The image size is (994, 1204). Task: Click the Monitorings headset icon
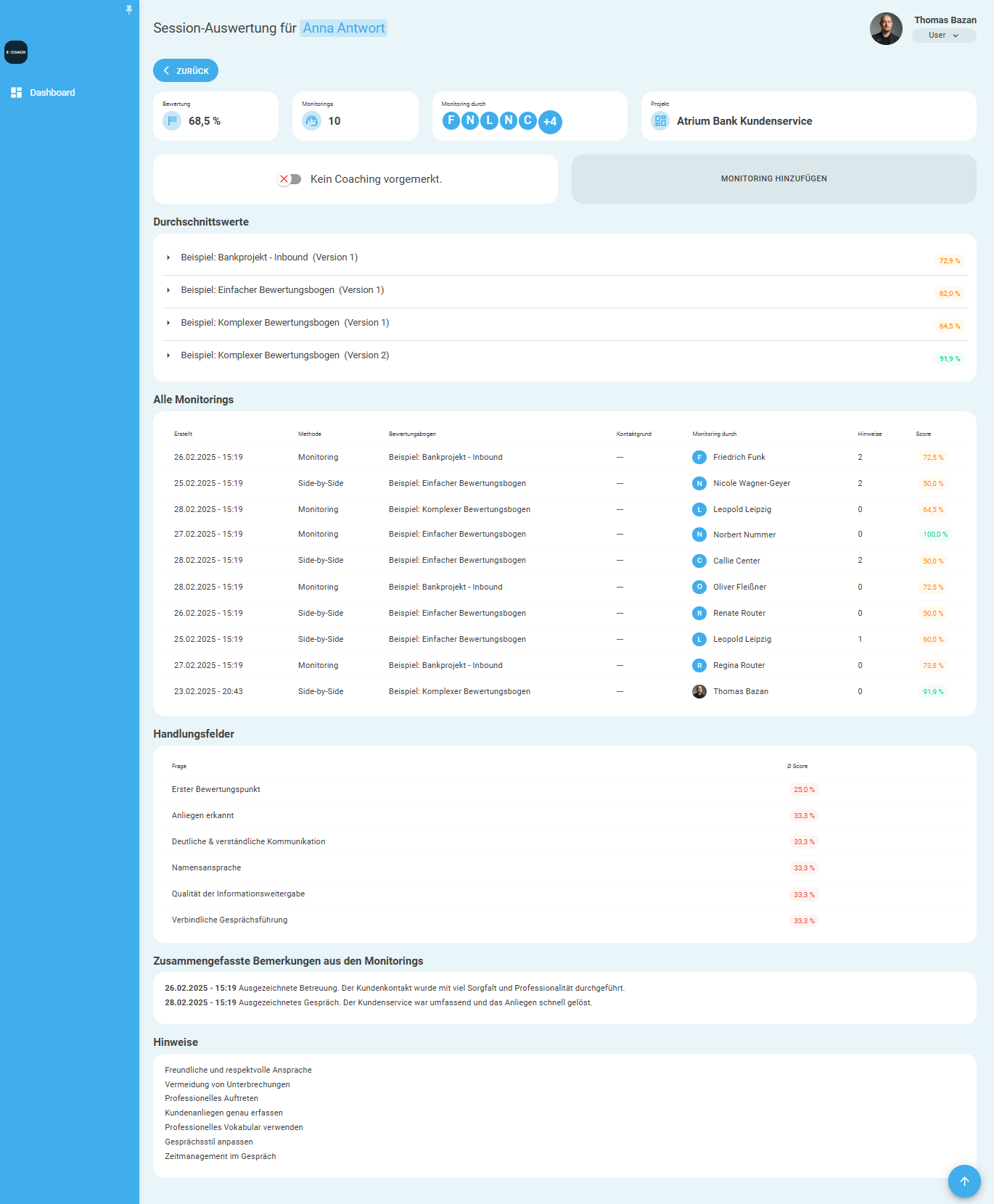(x=312, y=121)
